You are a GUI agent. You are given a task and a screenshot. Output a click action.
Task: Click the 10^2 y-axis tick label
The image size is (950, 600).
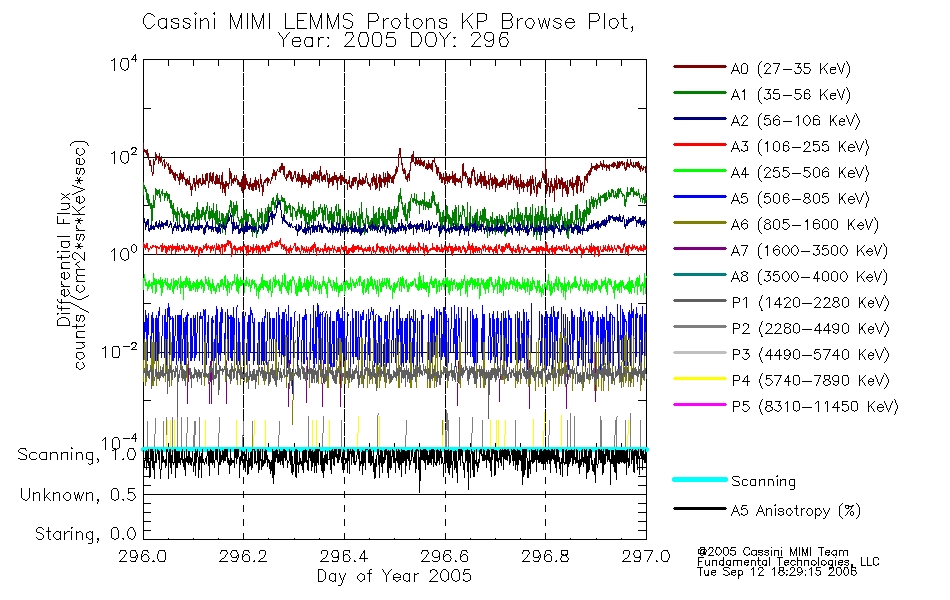point(125,157)
